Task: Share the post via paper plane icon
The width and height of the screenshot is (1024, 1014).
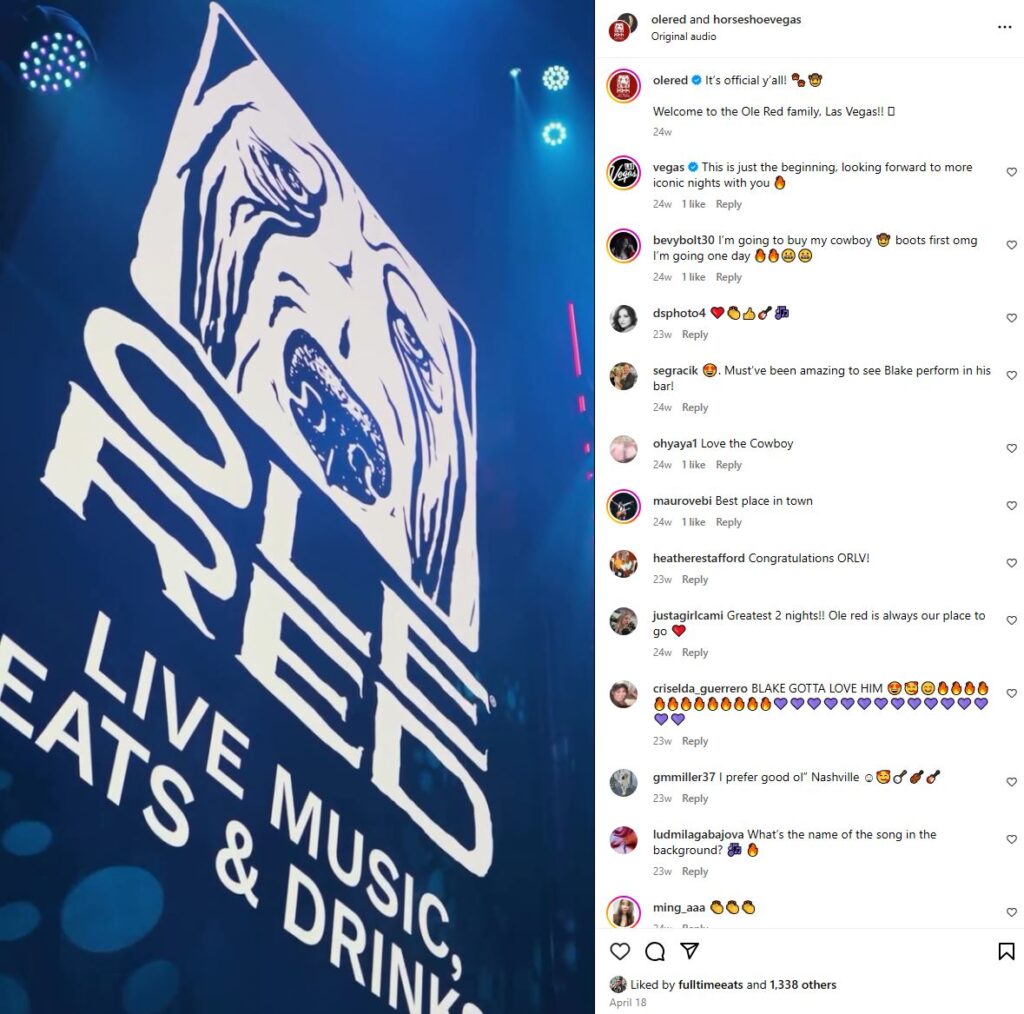Action: 690,951
